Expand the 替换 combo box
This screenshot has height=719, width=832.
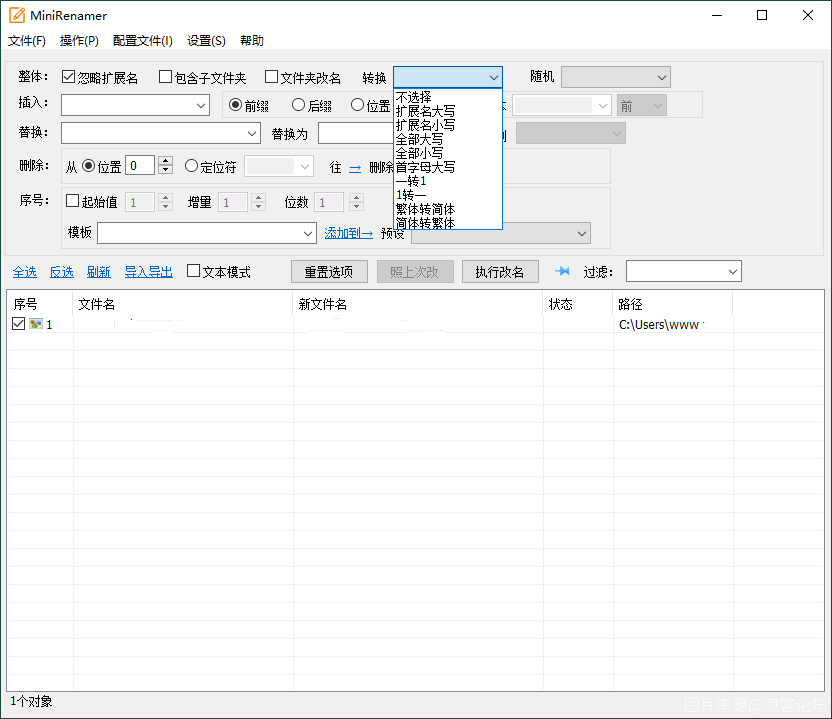pyautogui.click(x=252, y=133)
